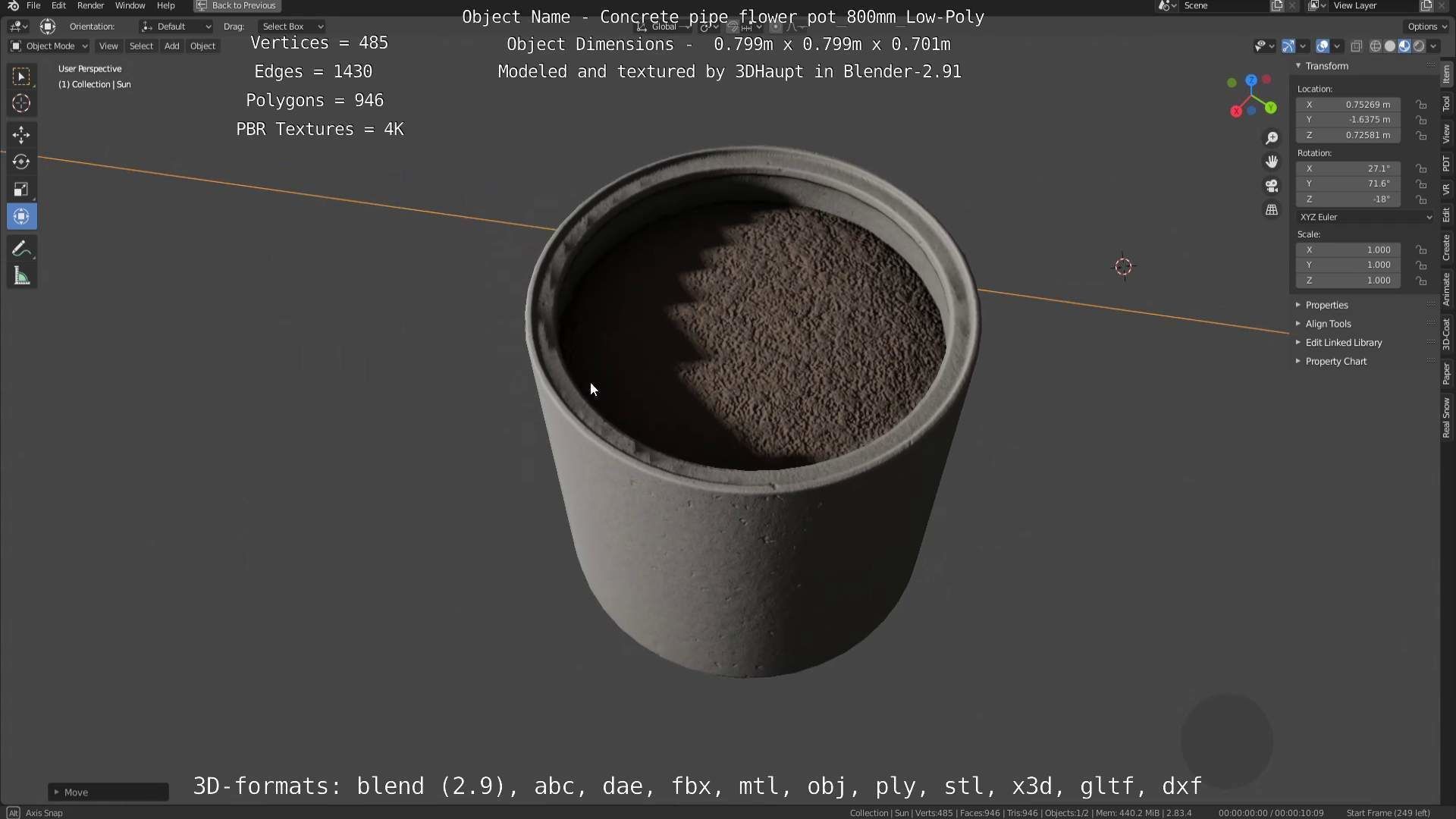Open the viewport View menu

pyautogui.click(x=108, y=46)
